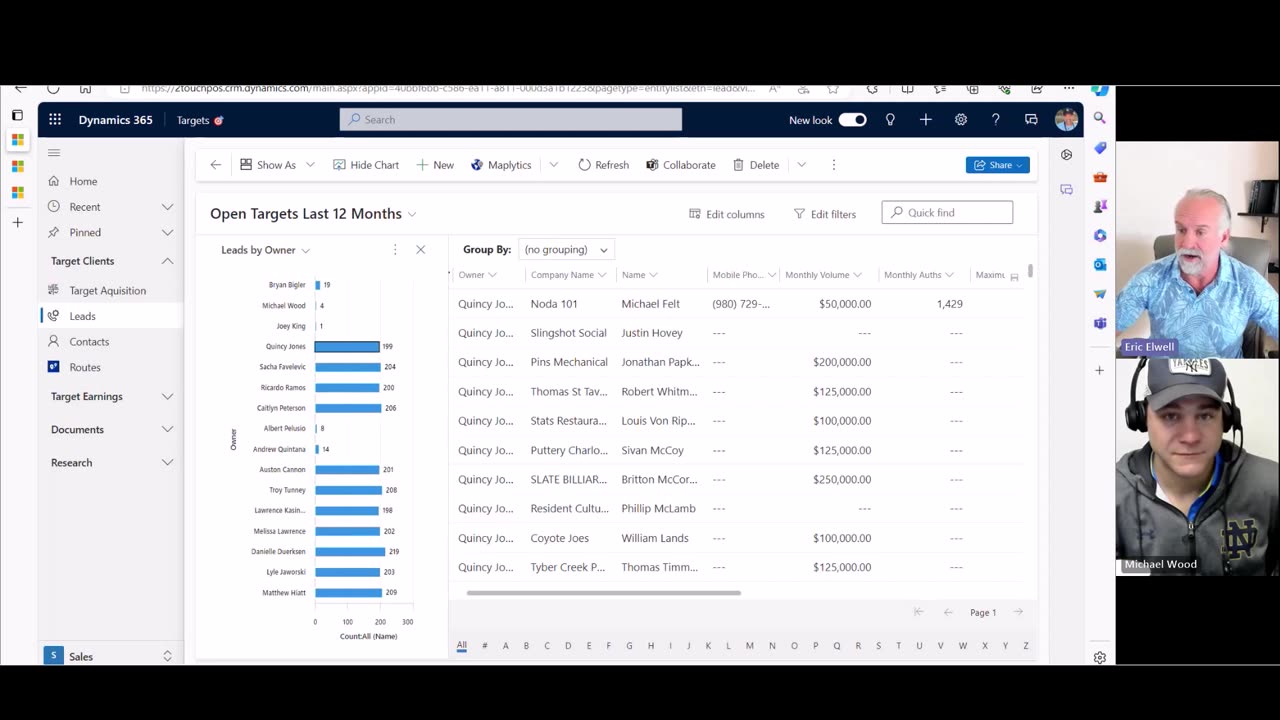This screenshot has height=720, width=1280.
Task: Open Edit columns
Action: 727,214
